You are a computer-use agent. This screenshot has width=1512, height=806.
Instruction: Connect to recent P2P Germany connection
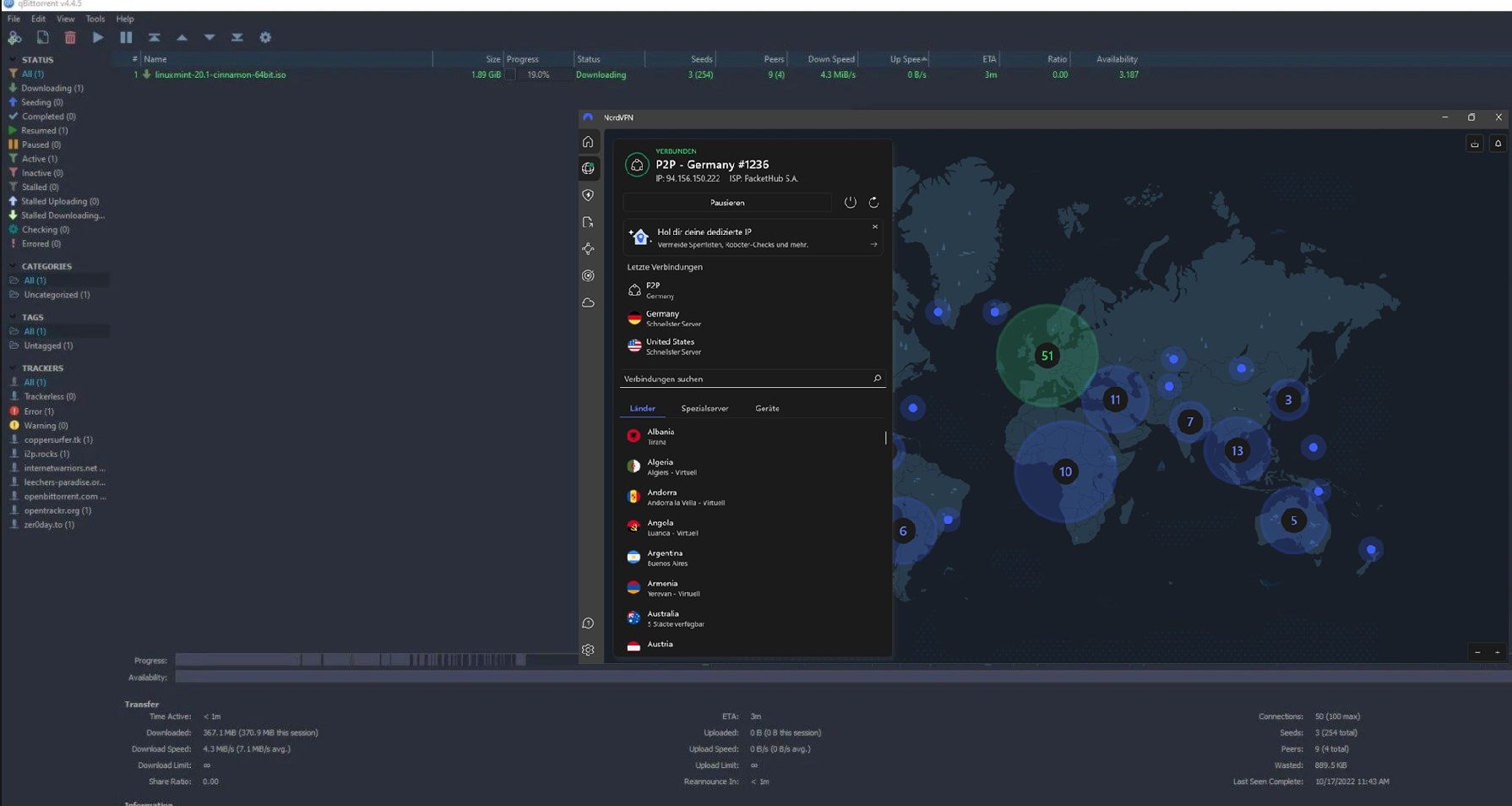[x=752, y=291]
